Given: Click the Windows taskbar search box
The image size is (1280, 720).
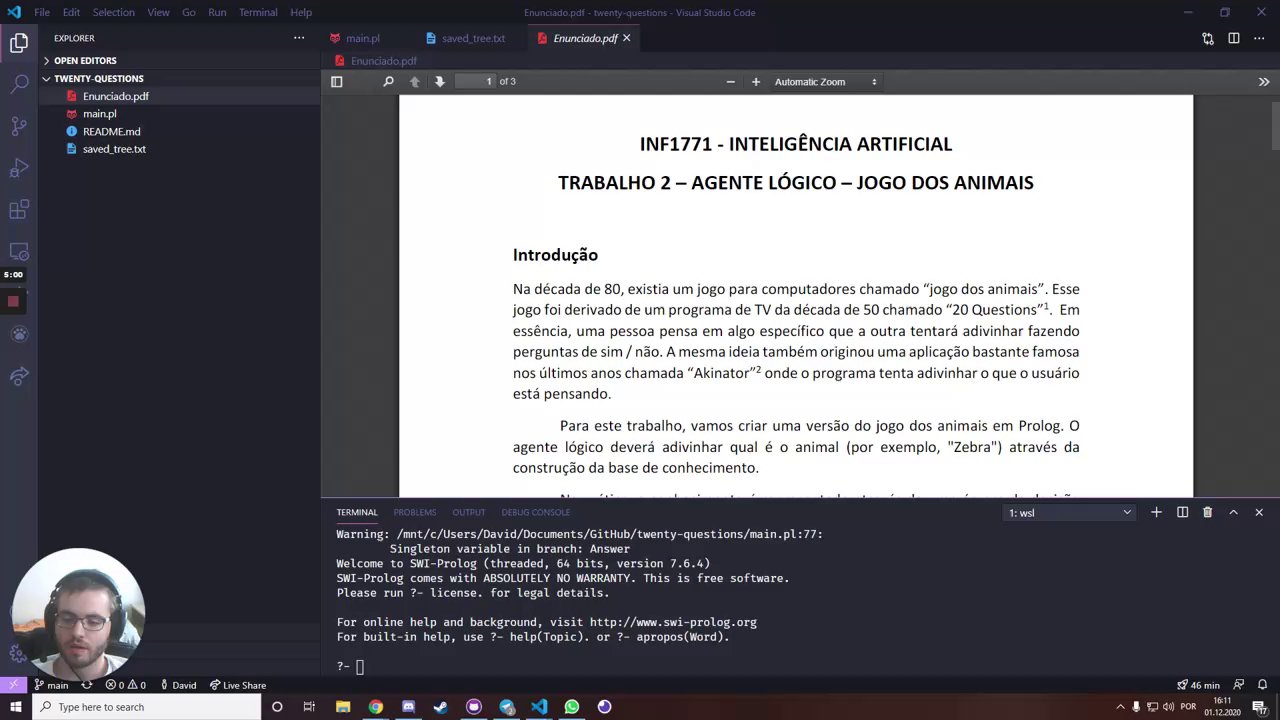Looking at the screenshot, I should pyautogui.click(x=146, y=707).
